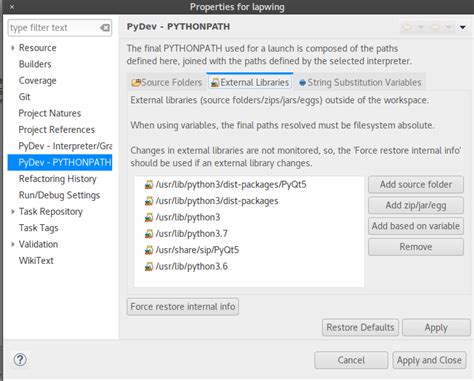Open the String Substitution Variables tab

click(x=360, y=82)
